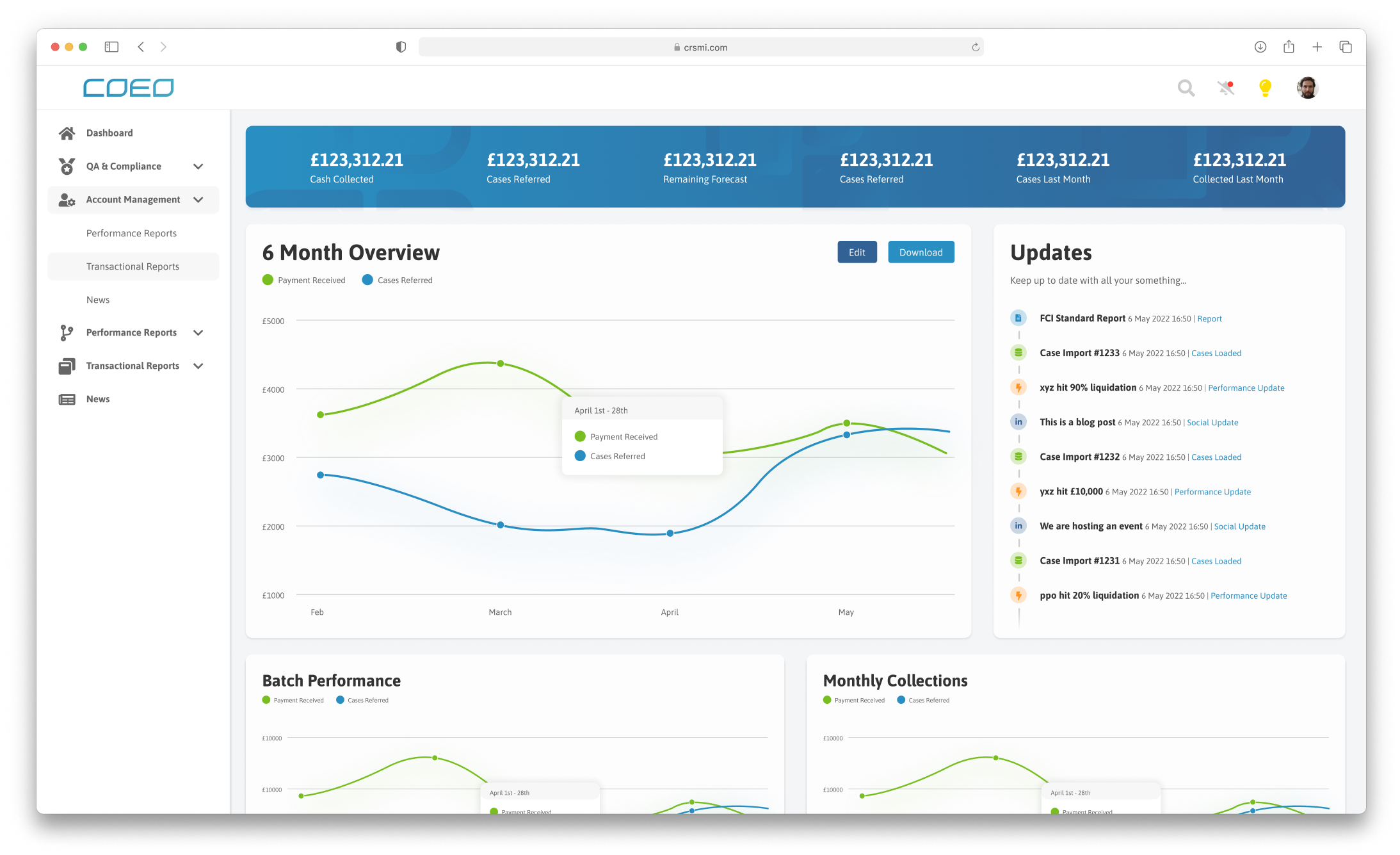Click the green March data point at peak
Viewport: 1400px width, 855px height.
(x=501, y=363)
